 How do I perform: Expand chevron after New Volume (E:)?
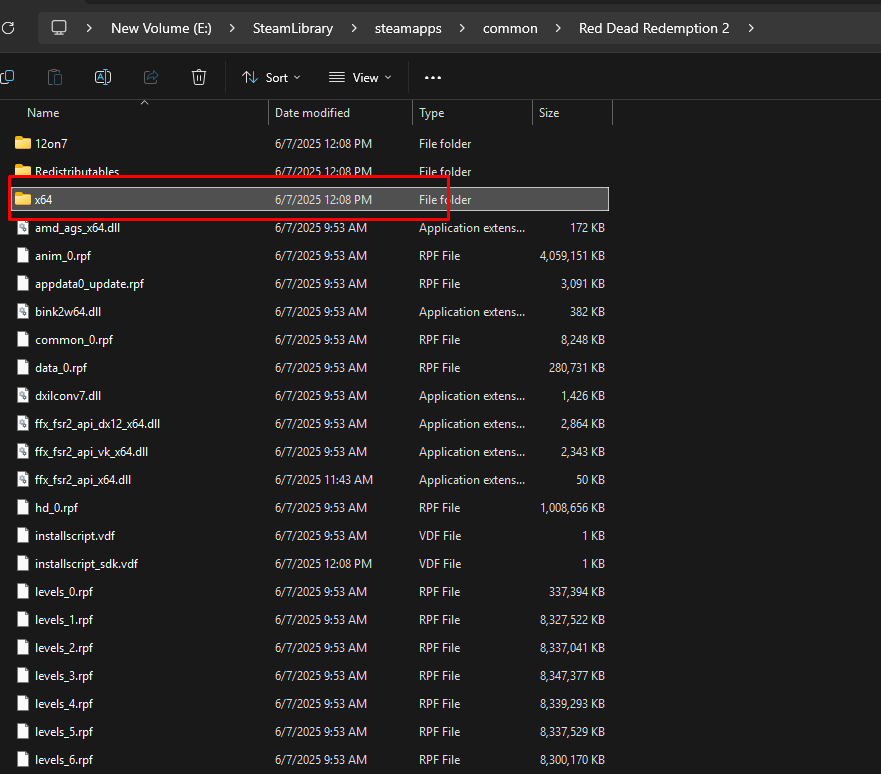click(232, 28)
